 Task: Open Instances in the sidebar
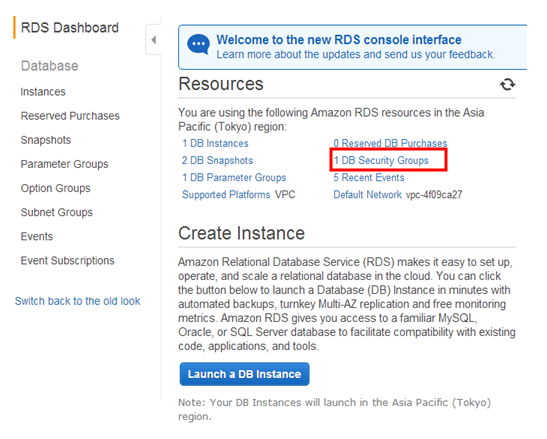click(43, 92)
